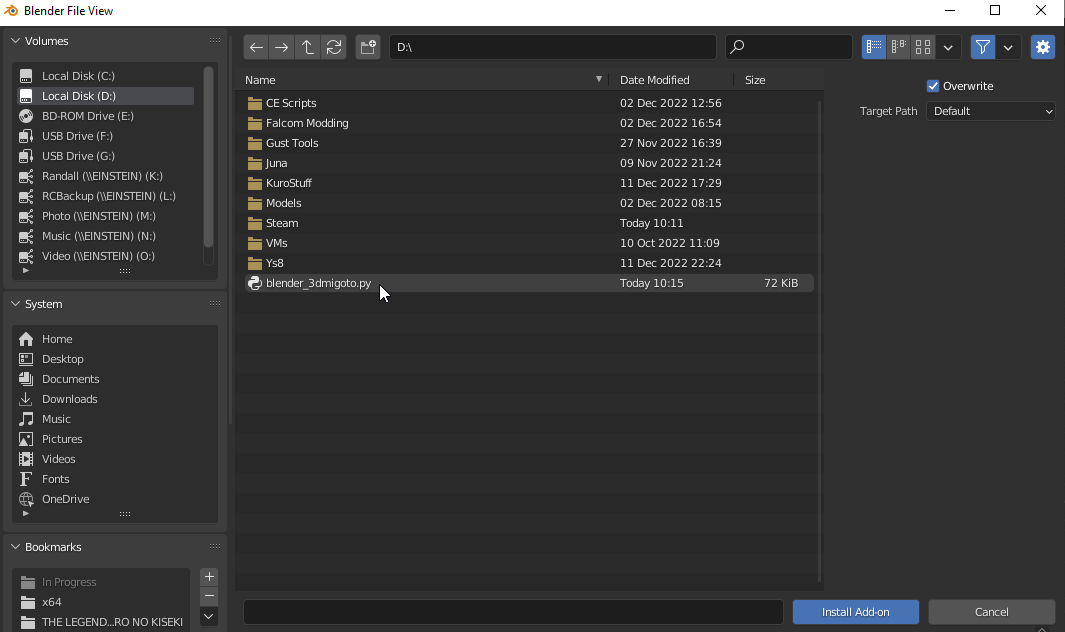Switch to horizontal list display mode
The height and width of the screenshot is (632, 1065).
[899, 47]
